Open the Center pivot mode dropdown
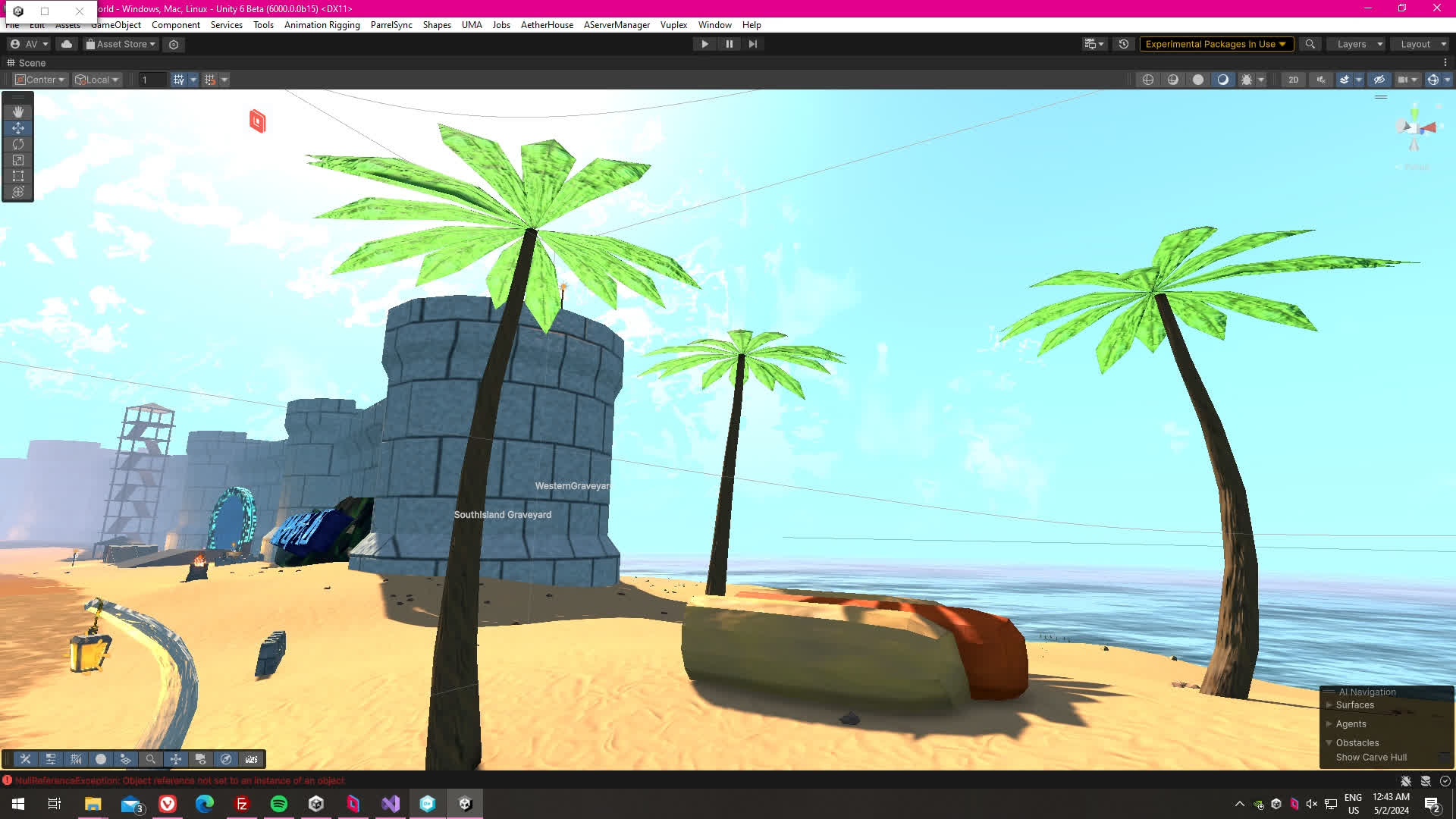1456x819 pixels. [41, 80]
